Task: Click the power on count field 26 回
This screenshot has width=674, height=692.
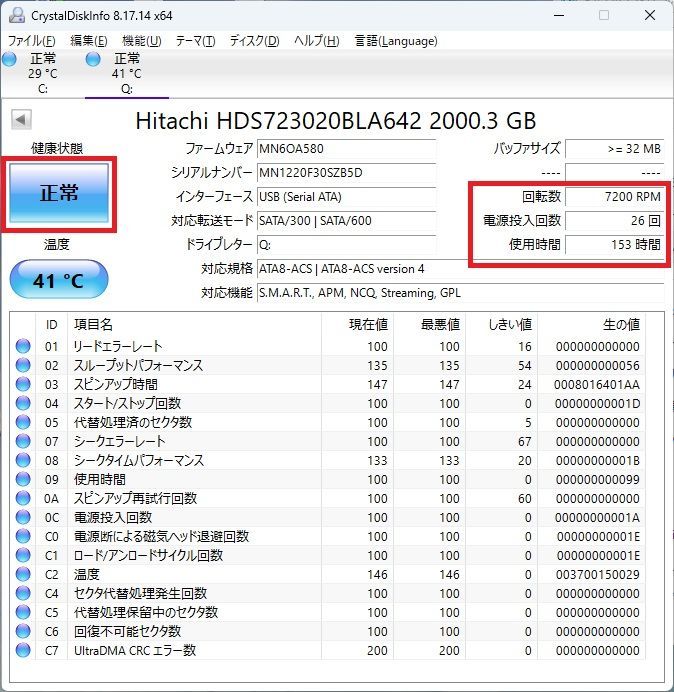Action: click(x=614, y=220)
